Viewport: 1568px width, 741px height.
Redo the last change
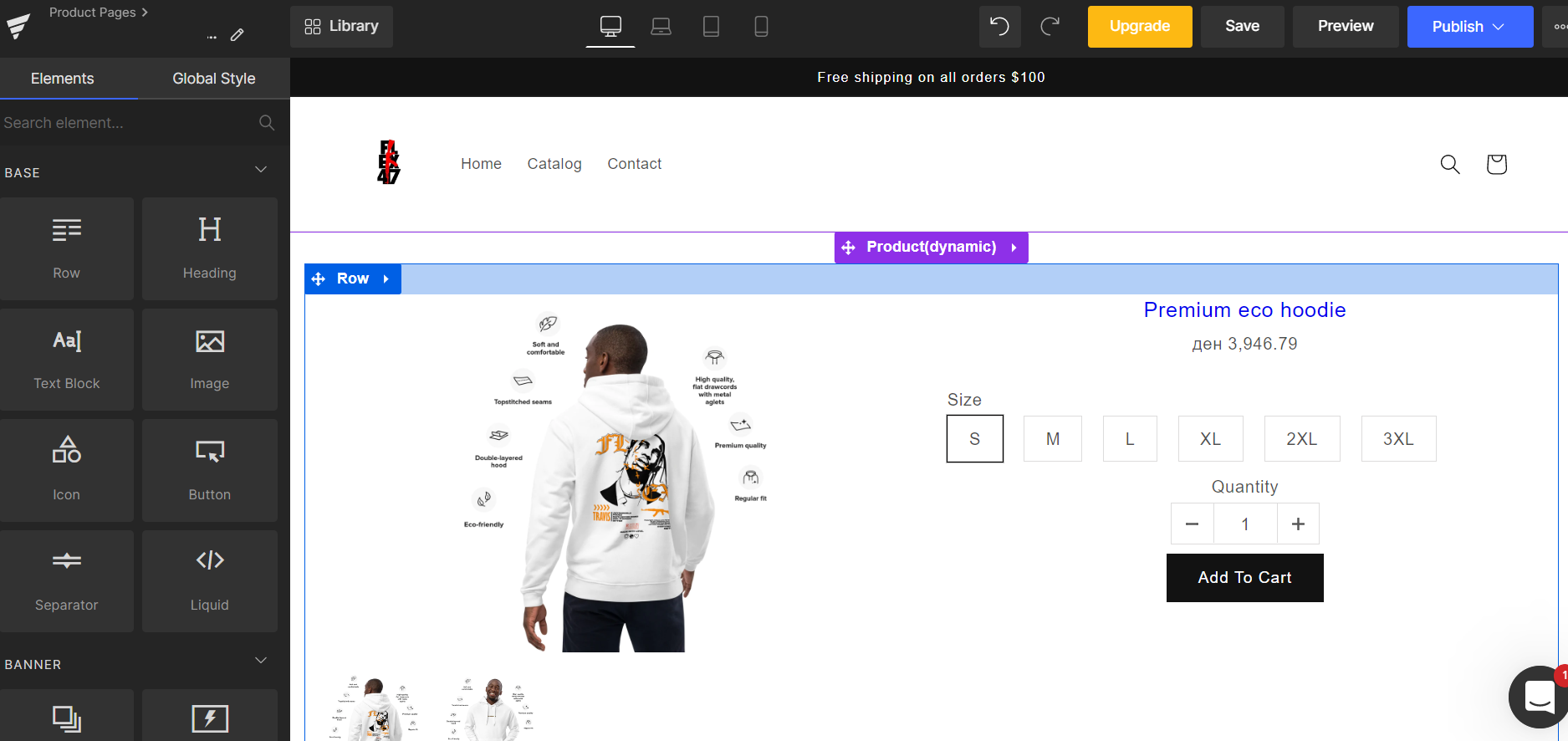coord(1050,26)
